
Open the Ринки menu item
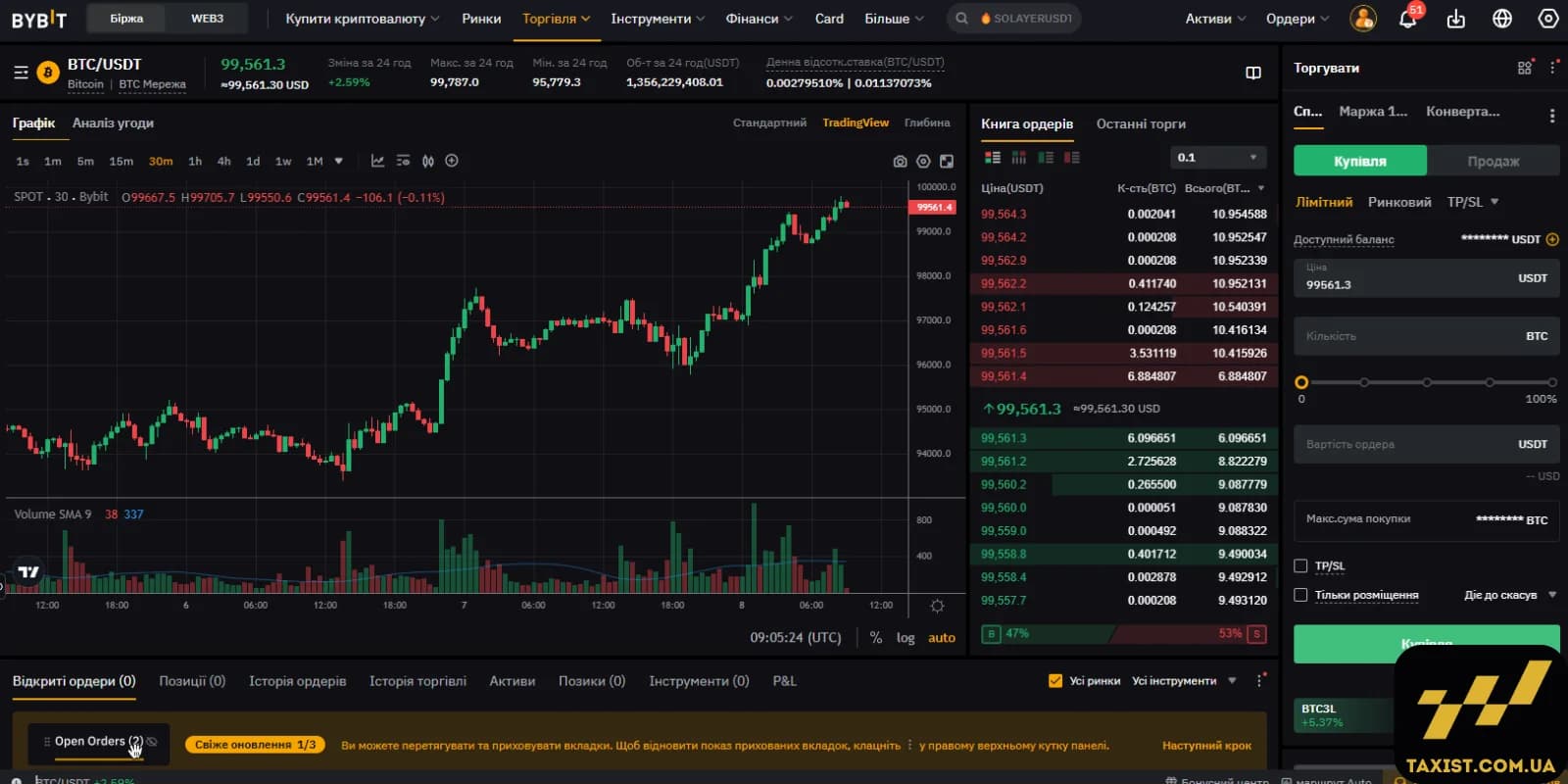point(481,19)
